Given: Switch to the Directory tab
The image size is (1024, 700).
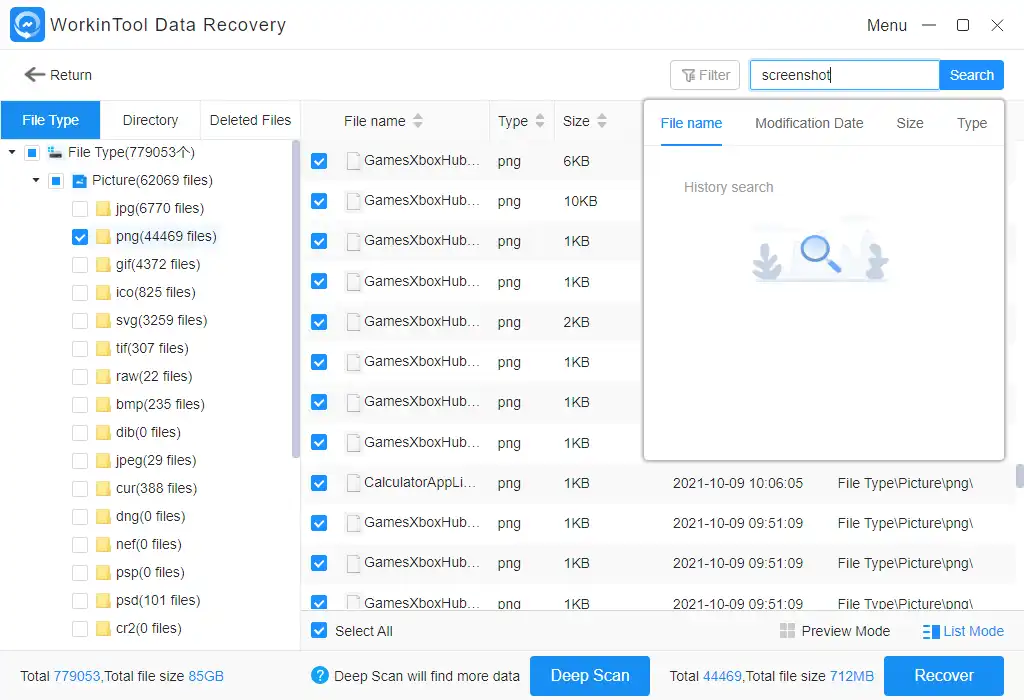Looking at the screenshot, I should [150, 120].
